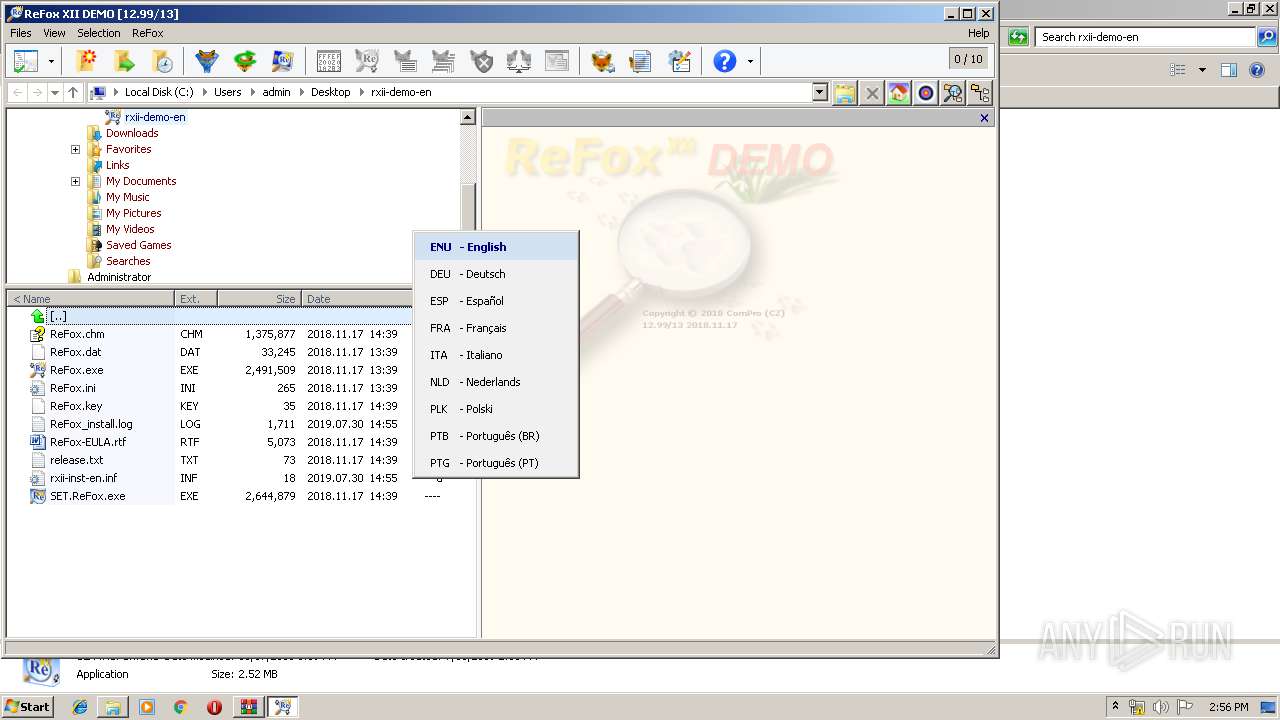This screenshot has width=1280, height=720.
Task: Close the right preview pane with X
Action: 984,118
